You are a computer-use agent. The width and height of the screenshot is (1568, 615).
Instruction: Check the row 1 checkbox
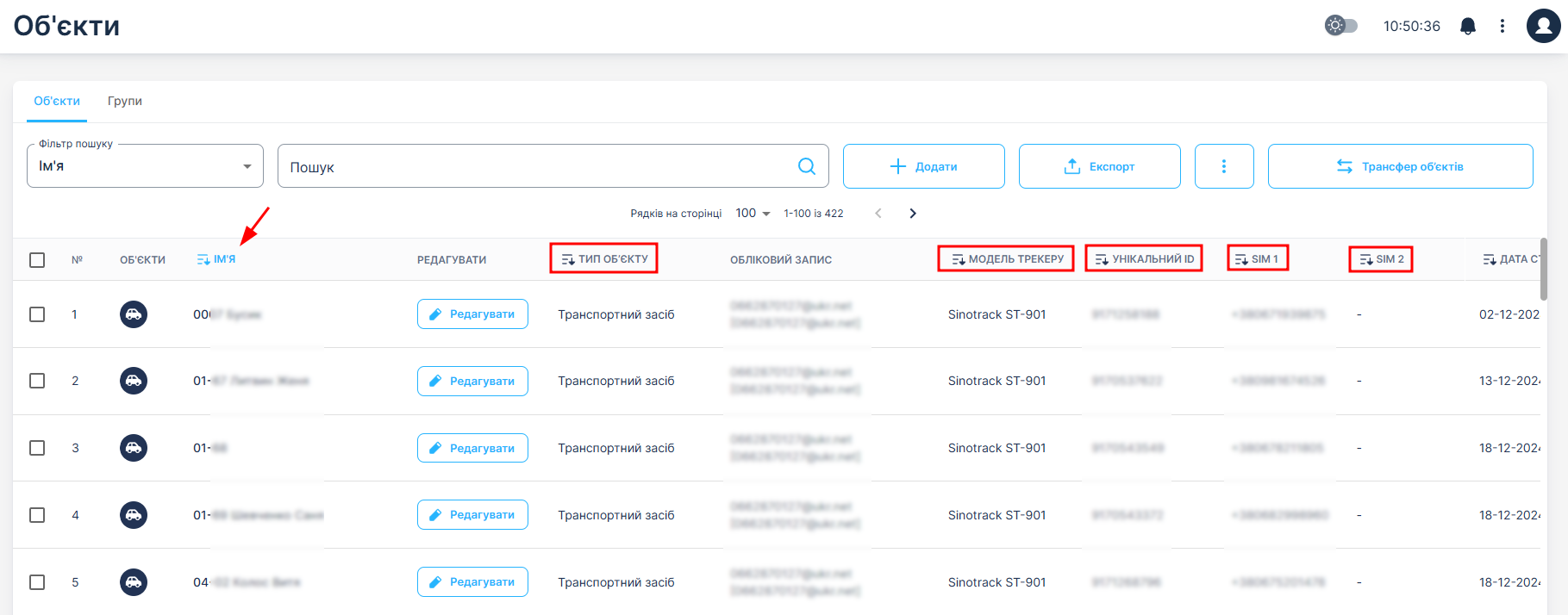[37, 314]
